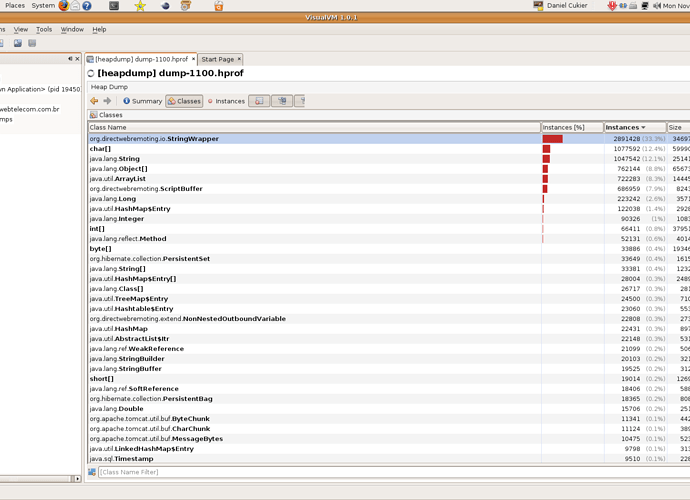
Task: Select the java.util.HashMap$Entry row
Action: click(389, 209)
